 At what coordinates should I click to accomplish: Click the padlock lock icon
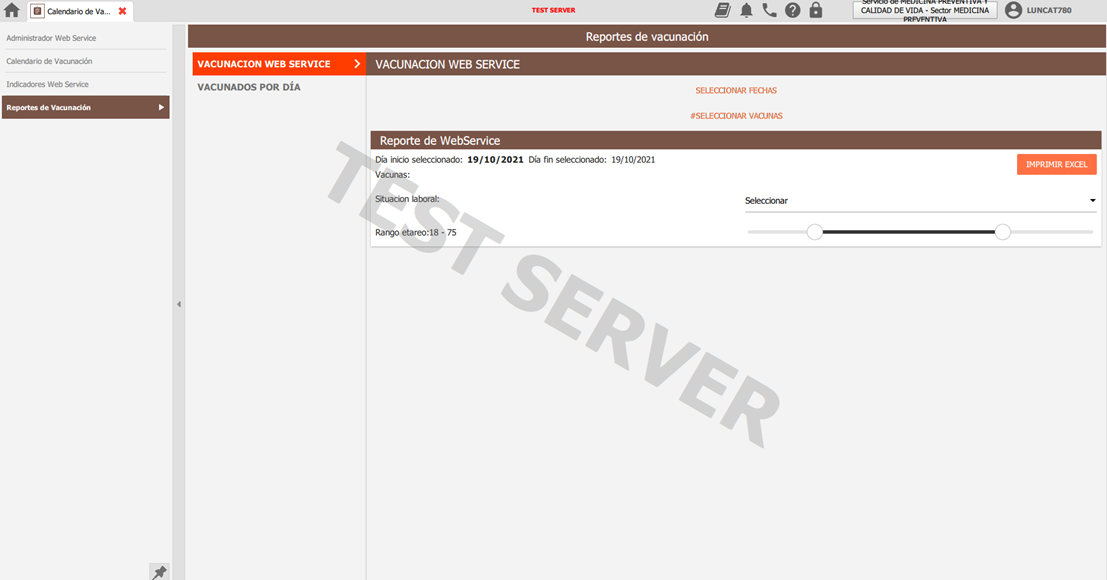816,10
